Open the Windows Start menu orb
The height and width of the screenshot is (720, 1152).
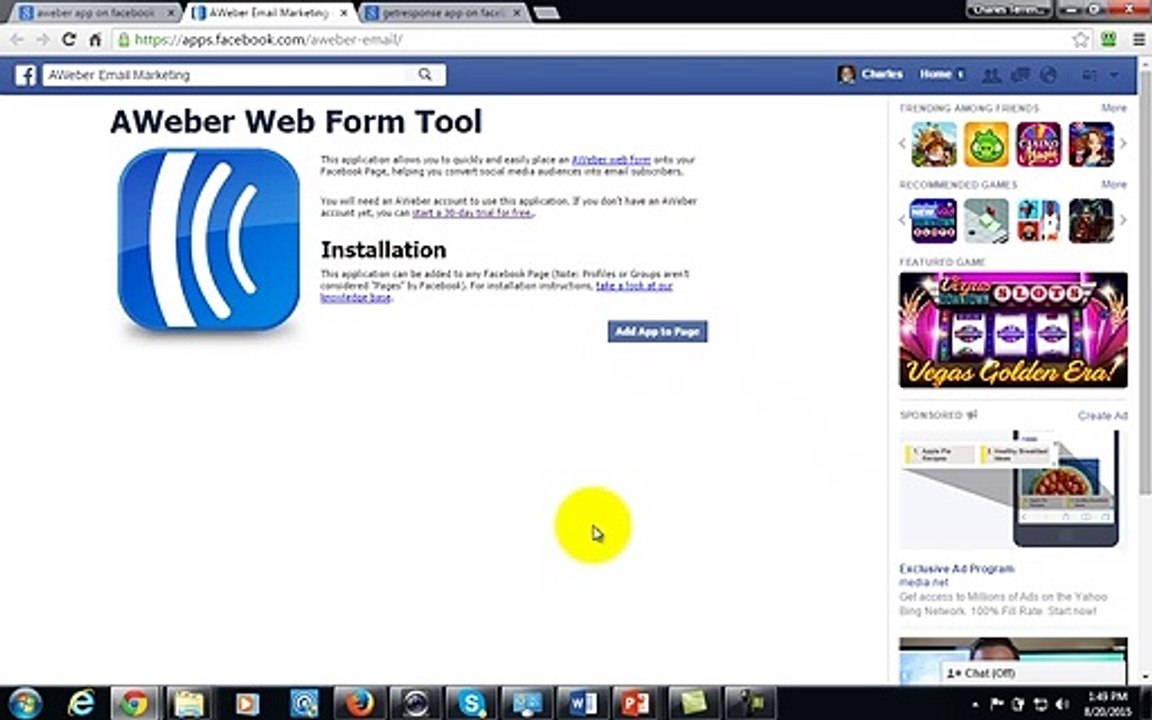point(24,703)
